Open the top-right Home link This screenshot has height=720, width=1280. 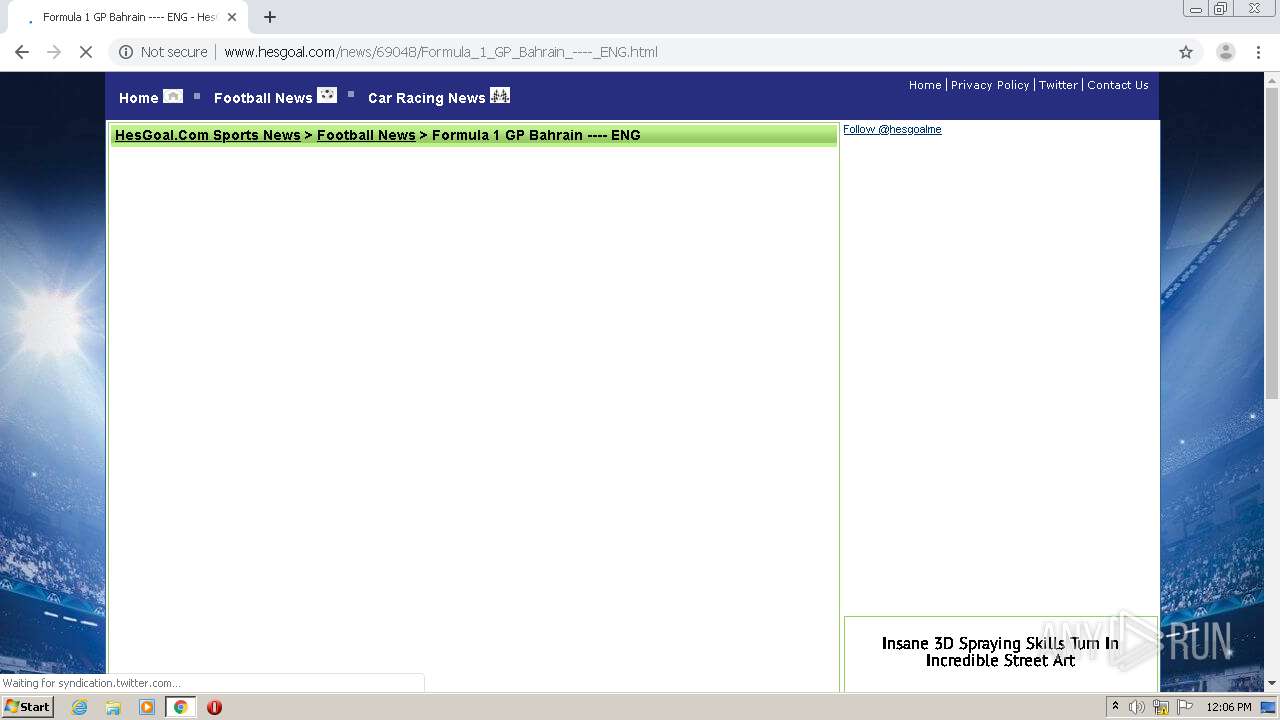[x=925, y=85]
